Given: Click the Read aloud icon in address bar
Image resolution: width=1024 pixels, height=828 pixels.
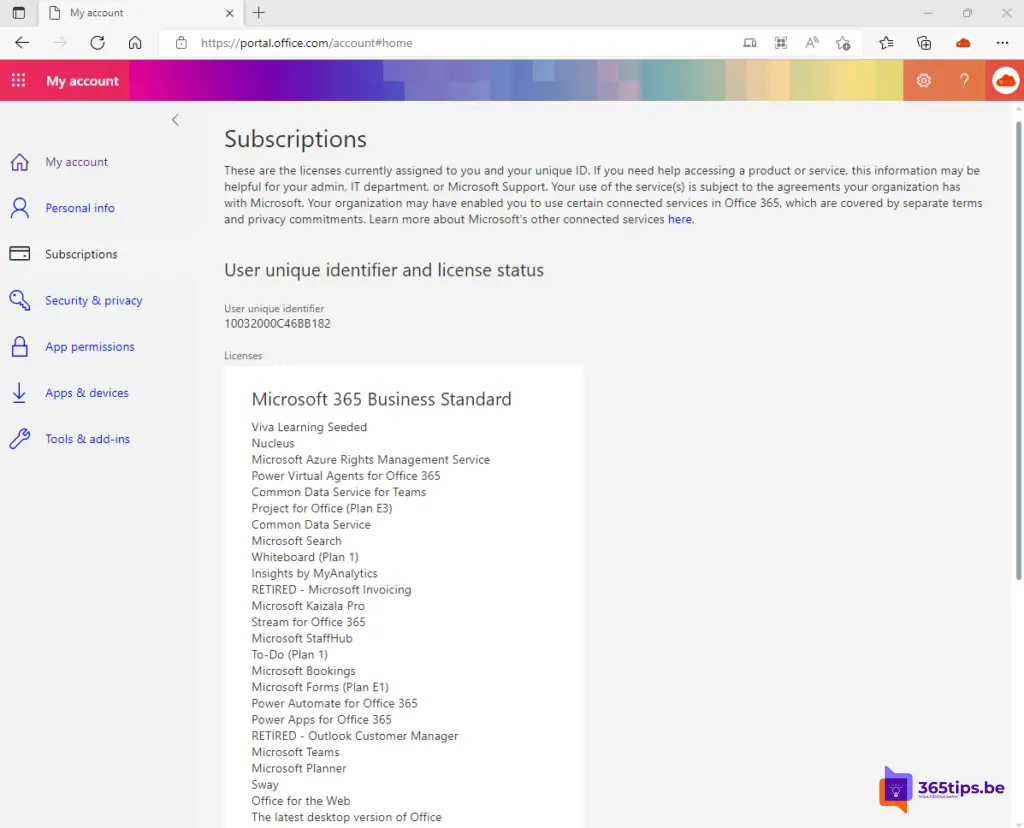Looking at the screenshot, I should [812, 43].
